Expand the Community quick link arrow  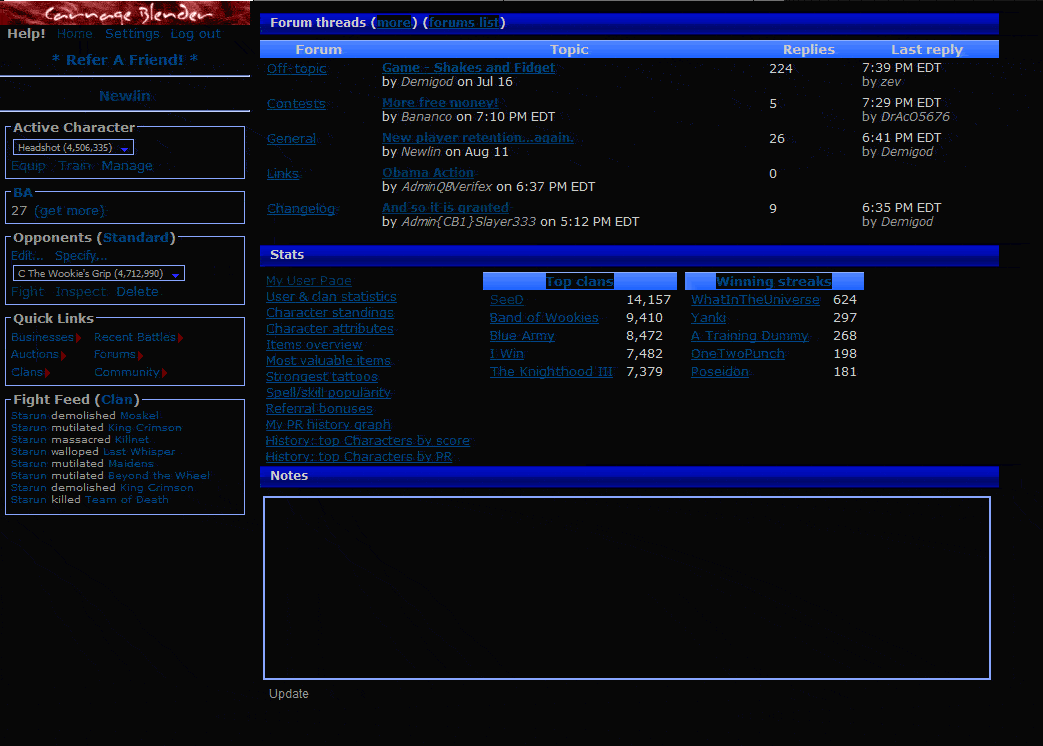[x=164, y=373]
